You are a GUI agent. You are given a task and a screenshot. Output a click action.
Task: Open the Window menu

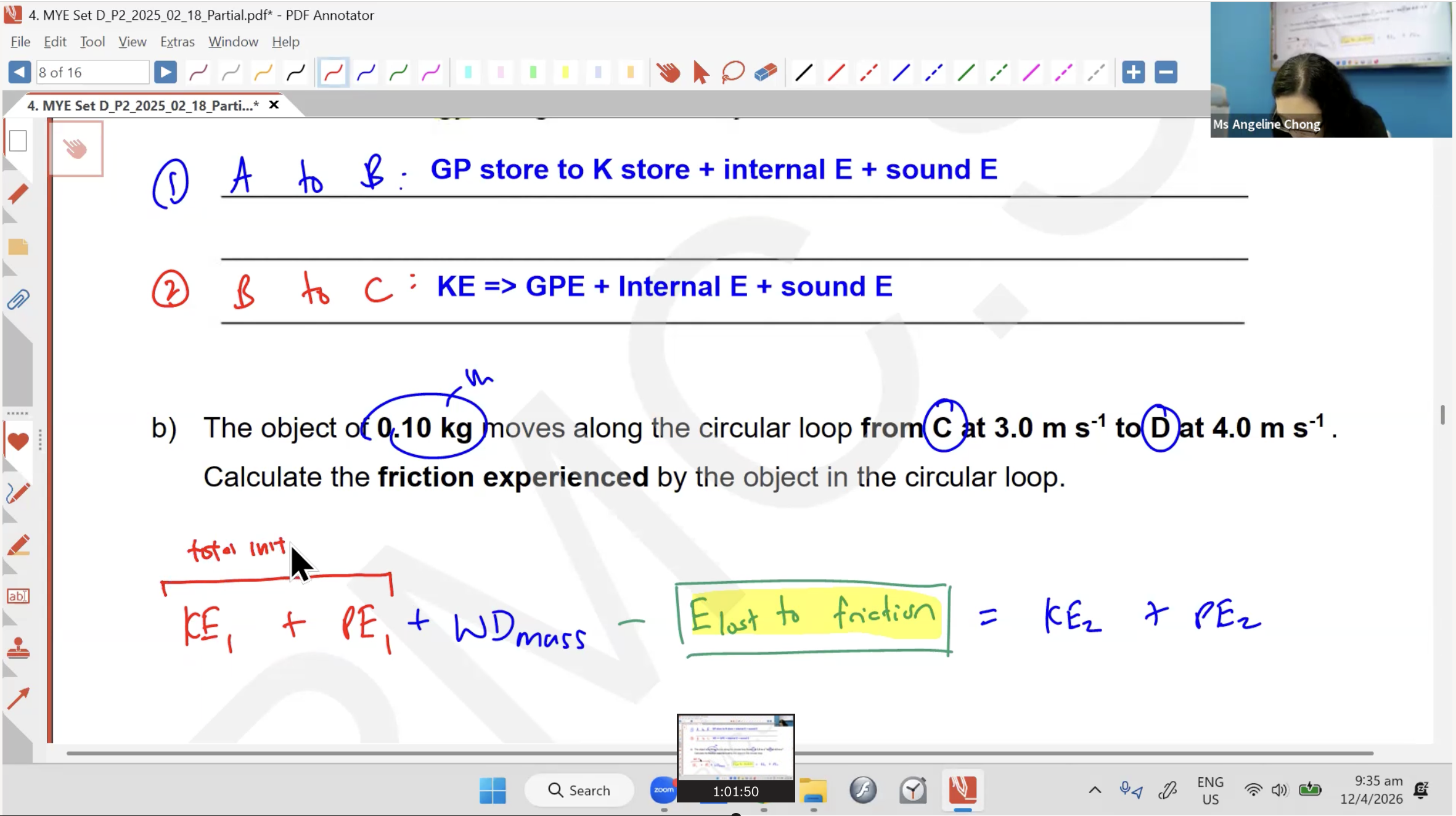233,41
